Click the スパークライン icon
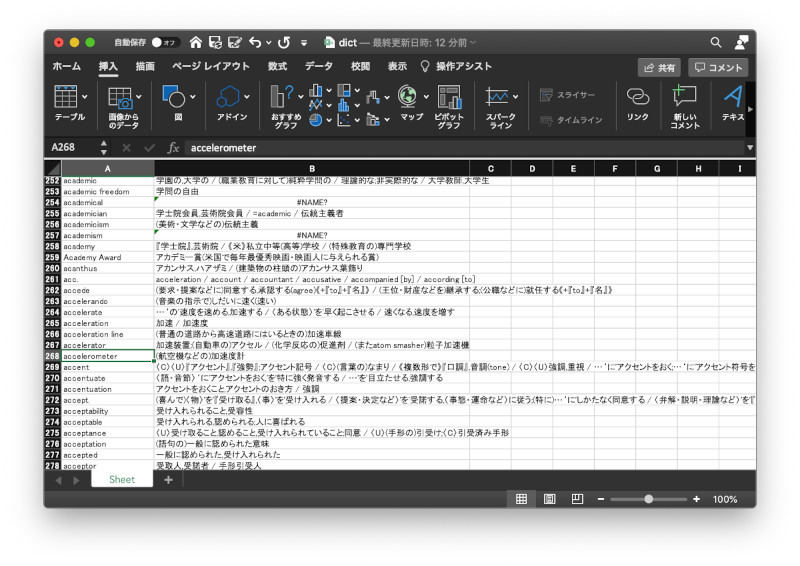The image size is (800, 566). tap(497, 96)
